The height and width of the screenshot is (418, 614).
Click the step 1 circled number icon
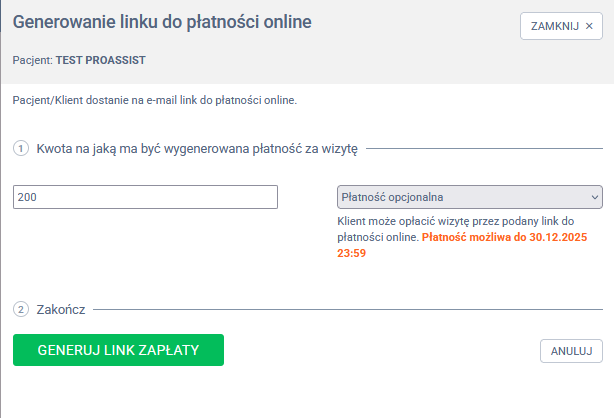click(20, 149)
